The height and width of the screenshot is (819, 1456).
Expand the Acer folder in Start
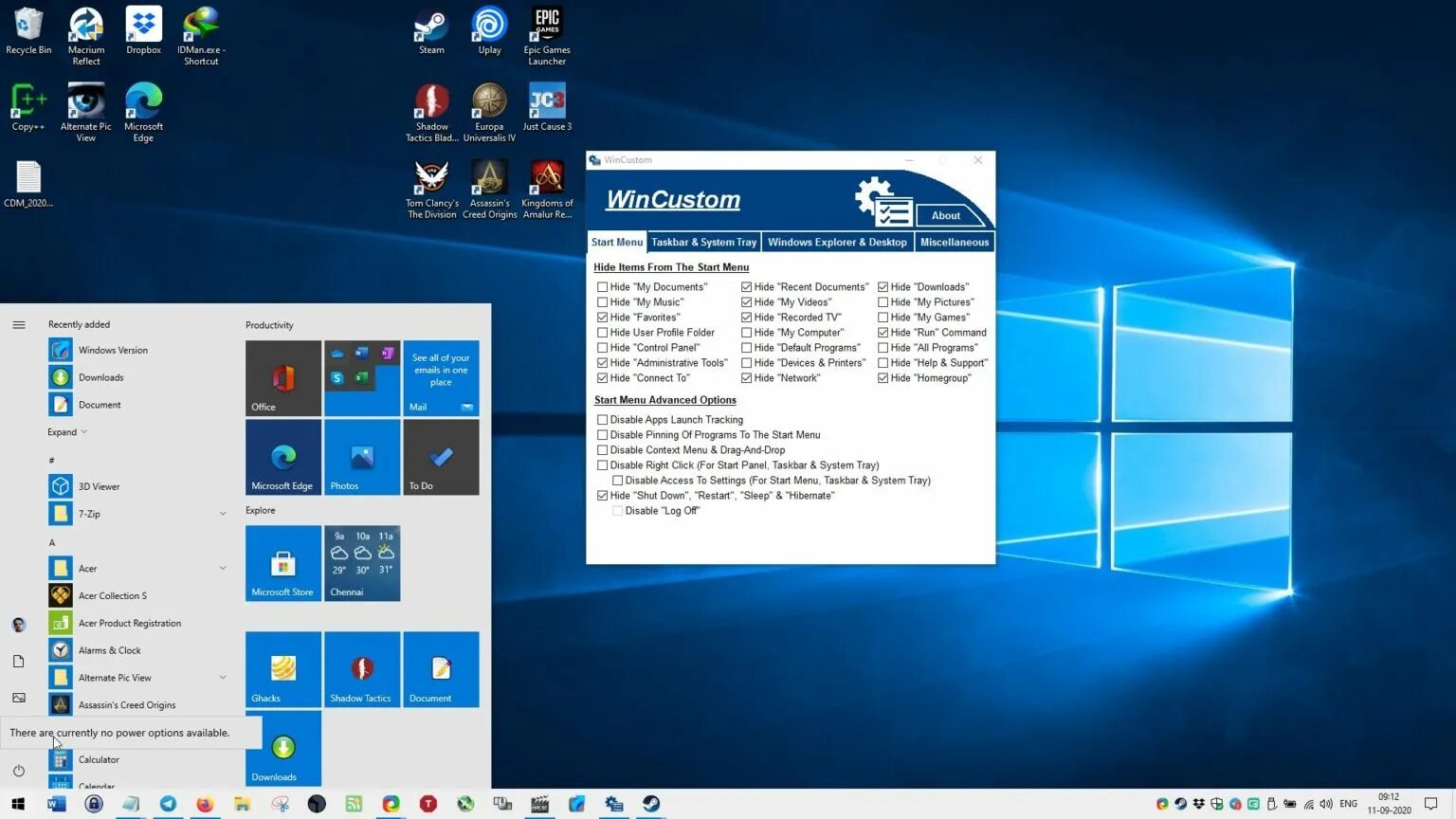[223, 569]
